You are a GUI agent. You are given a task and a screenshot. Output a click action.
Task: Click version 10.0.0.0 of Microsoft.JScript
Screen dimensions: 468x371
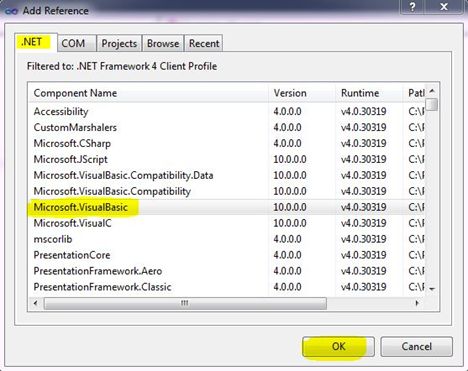pyautogui.click(x=290, y=159)
